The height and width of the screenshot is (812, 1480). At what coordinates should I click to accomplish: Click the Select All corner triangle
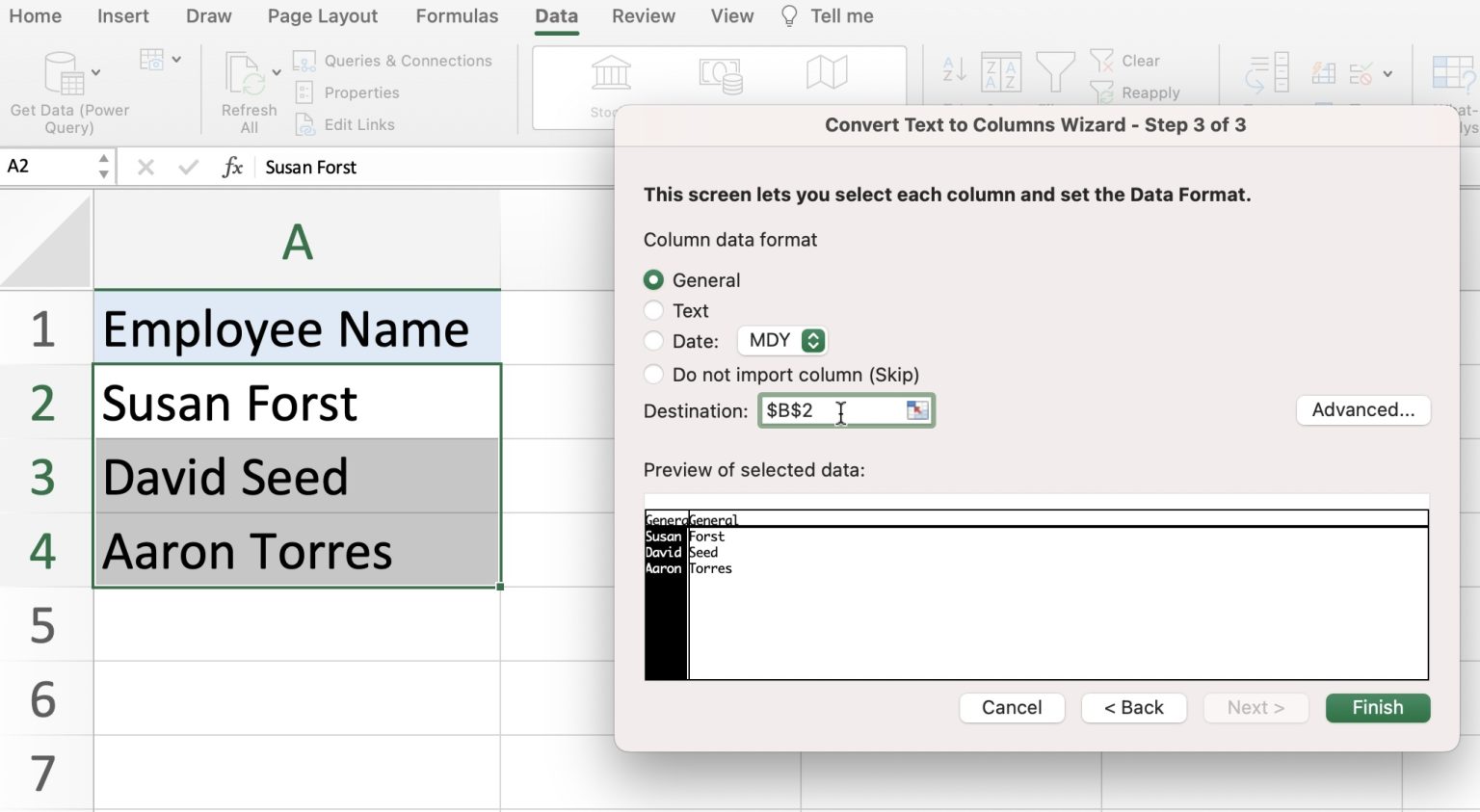tap(46, 241)
